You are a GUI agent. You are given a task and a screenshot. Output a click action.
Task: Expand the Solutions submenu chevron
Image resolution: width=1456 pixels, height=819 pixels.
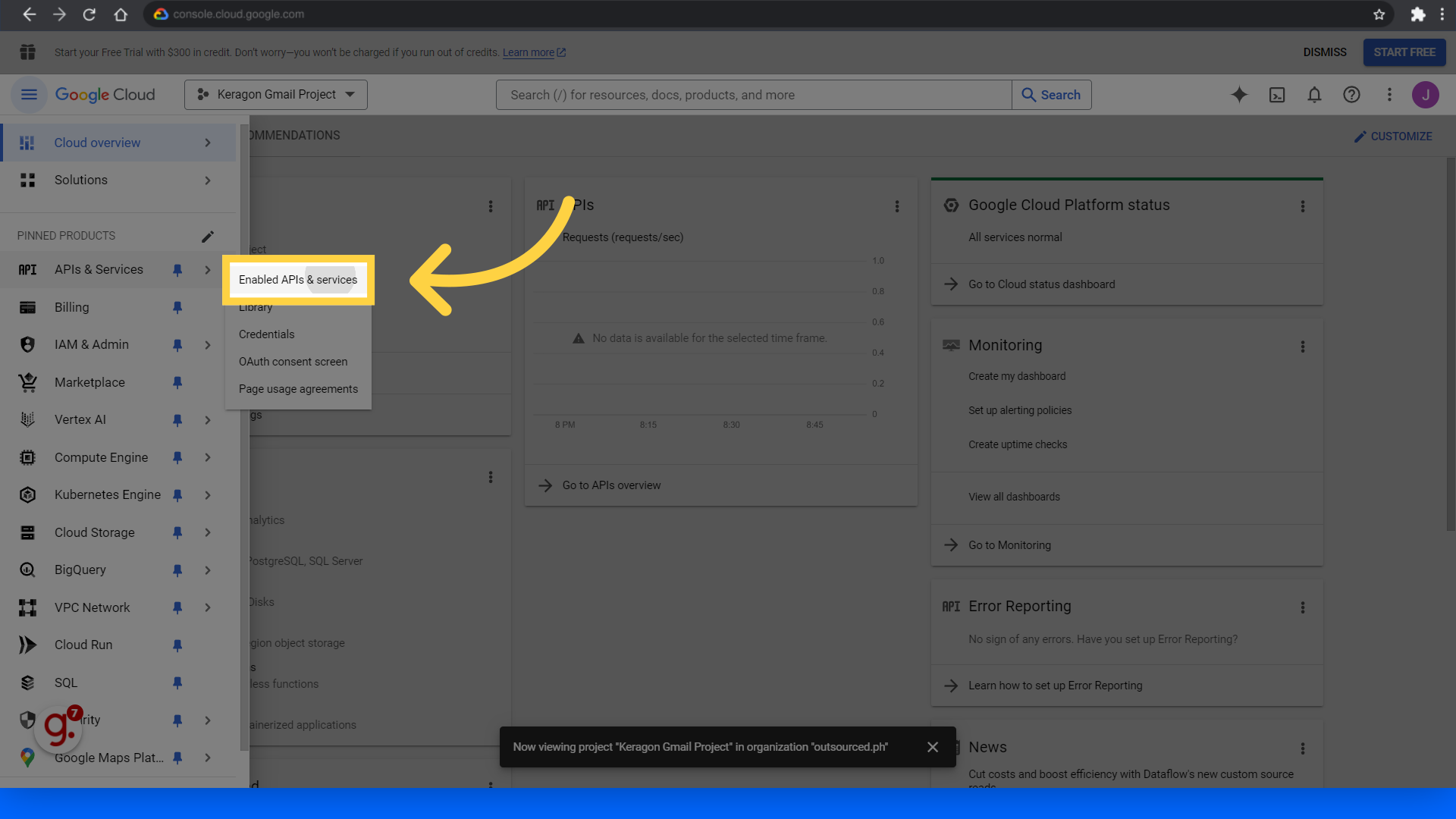click(x=208, y=180)
